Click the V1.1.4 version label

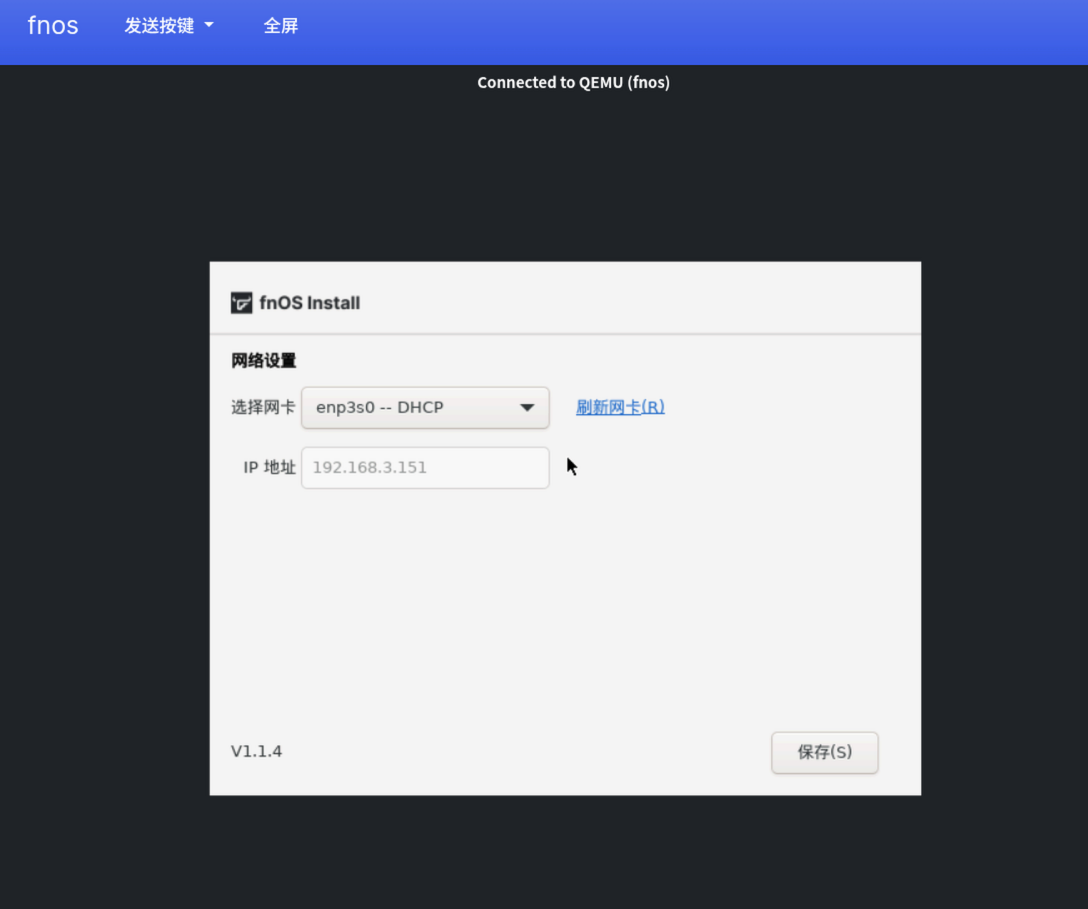pyautogui.click(x=256, y=751)
